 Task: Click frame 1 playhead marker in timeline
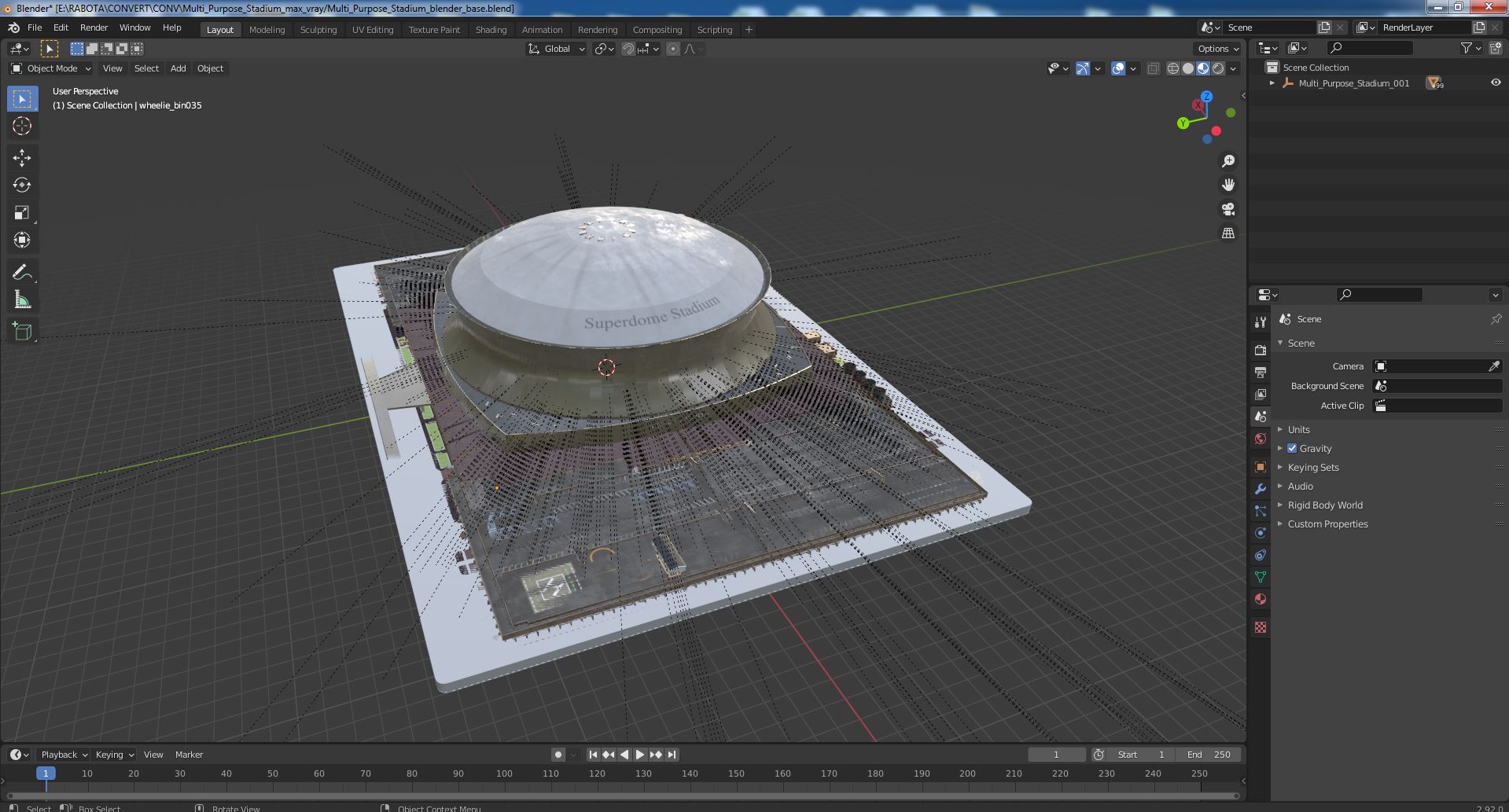[46, 773]
